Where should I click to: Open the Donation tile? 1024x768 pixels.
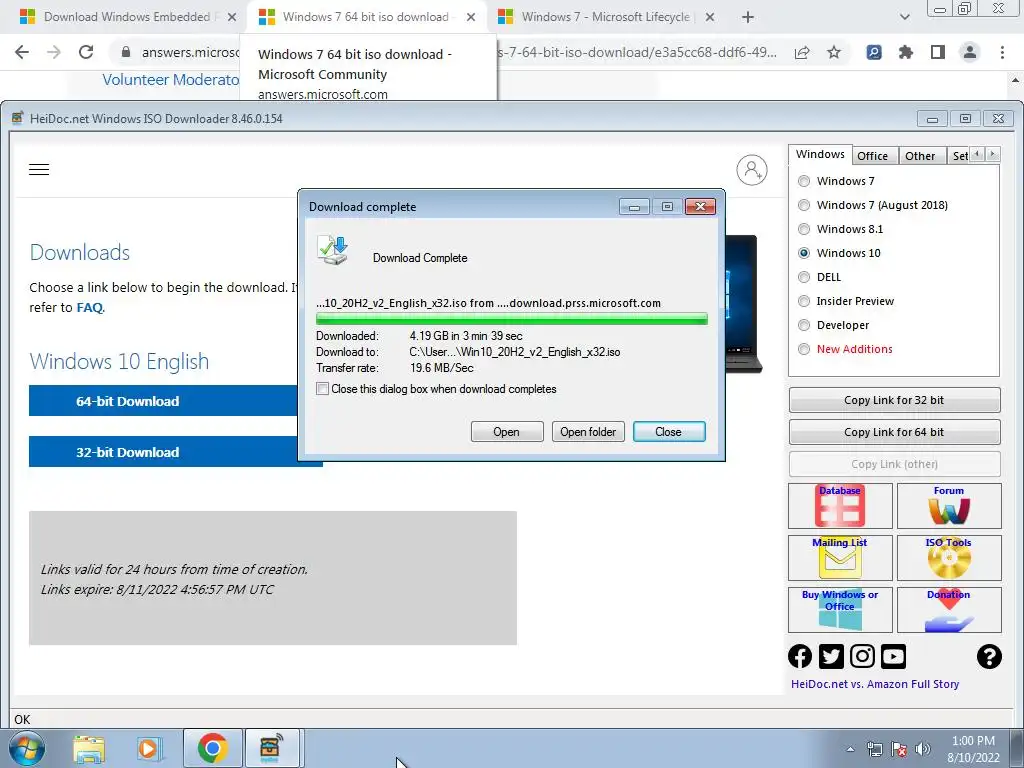(x=949, y=610)
